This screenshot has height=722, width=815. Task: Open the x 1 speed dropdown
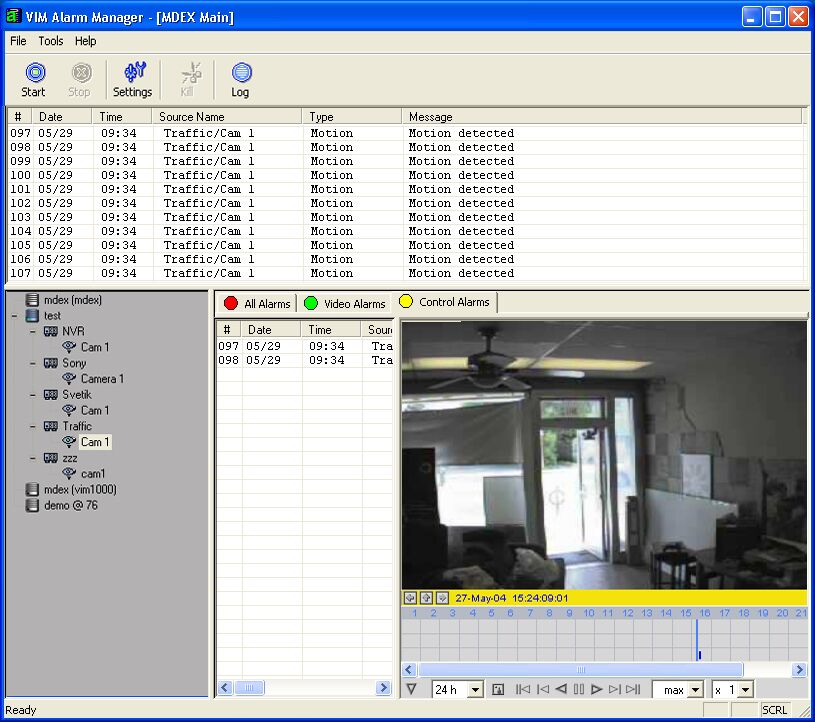(x=745, y=690)
